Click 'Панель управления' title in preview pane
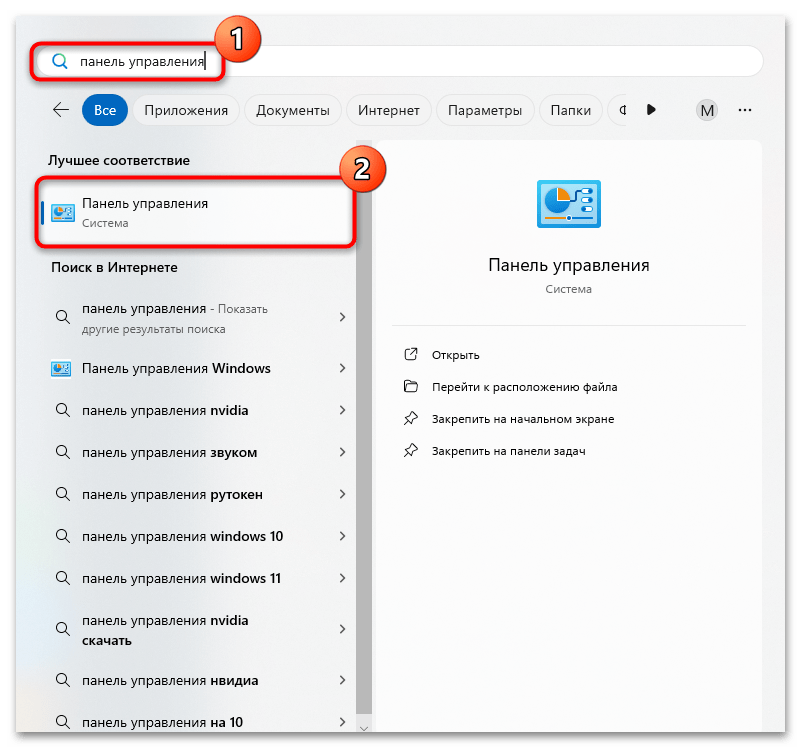Screen dimensions: 801x748 (569, 265)
